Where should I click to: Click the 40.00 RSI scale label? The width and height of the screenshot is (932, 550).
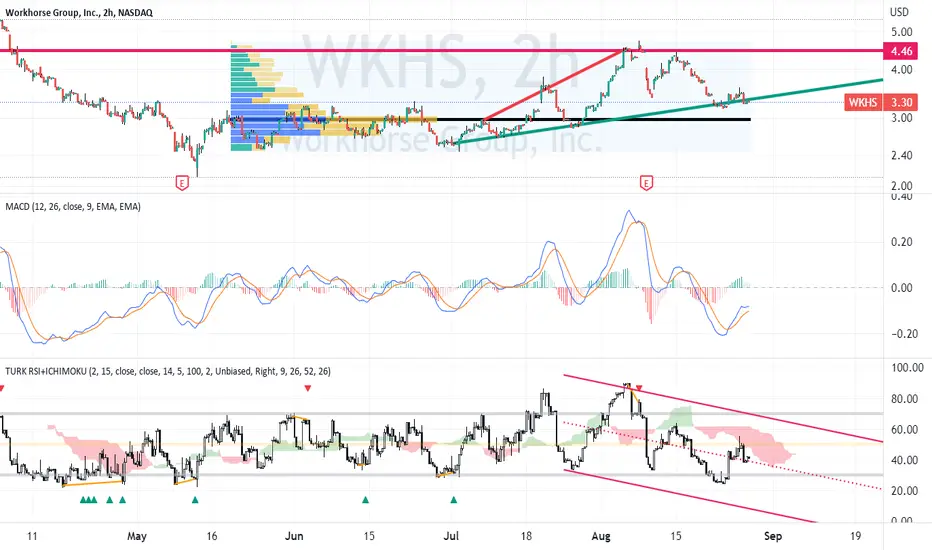click(905, 460)
